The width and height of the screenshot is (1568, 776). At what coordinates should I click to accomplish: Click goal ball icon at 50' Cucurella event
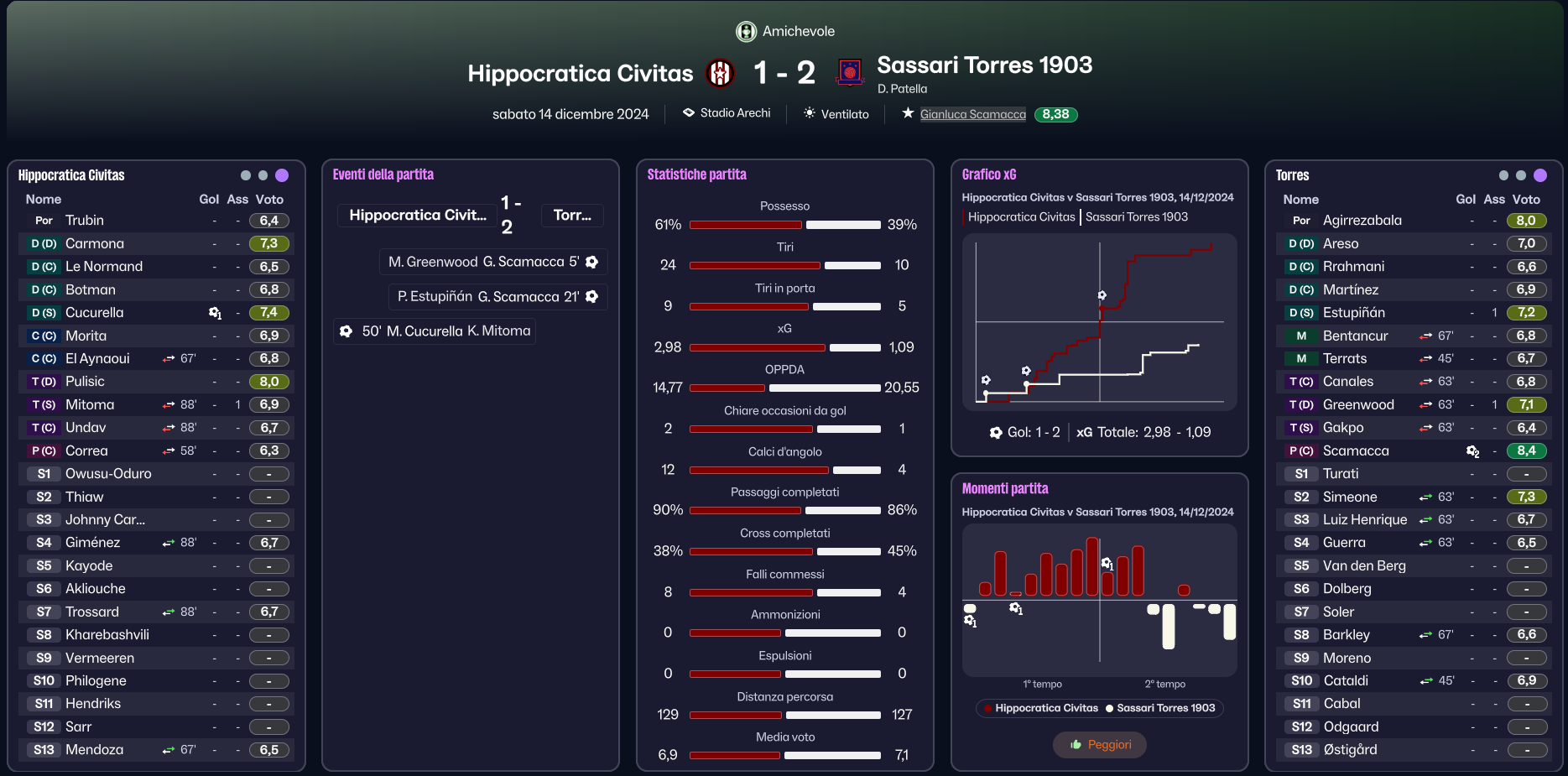point(346,331)
